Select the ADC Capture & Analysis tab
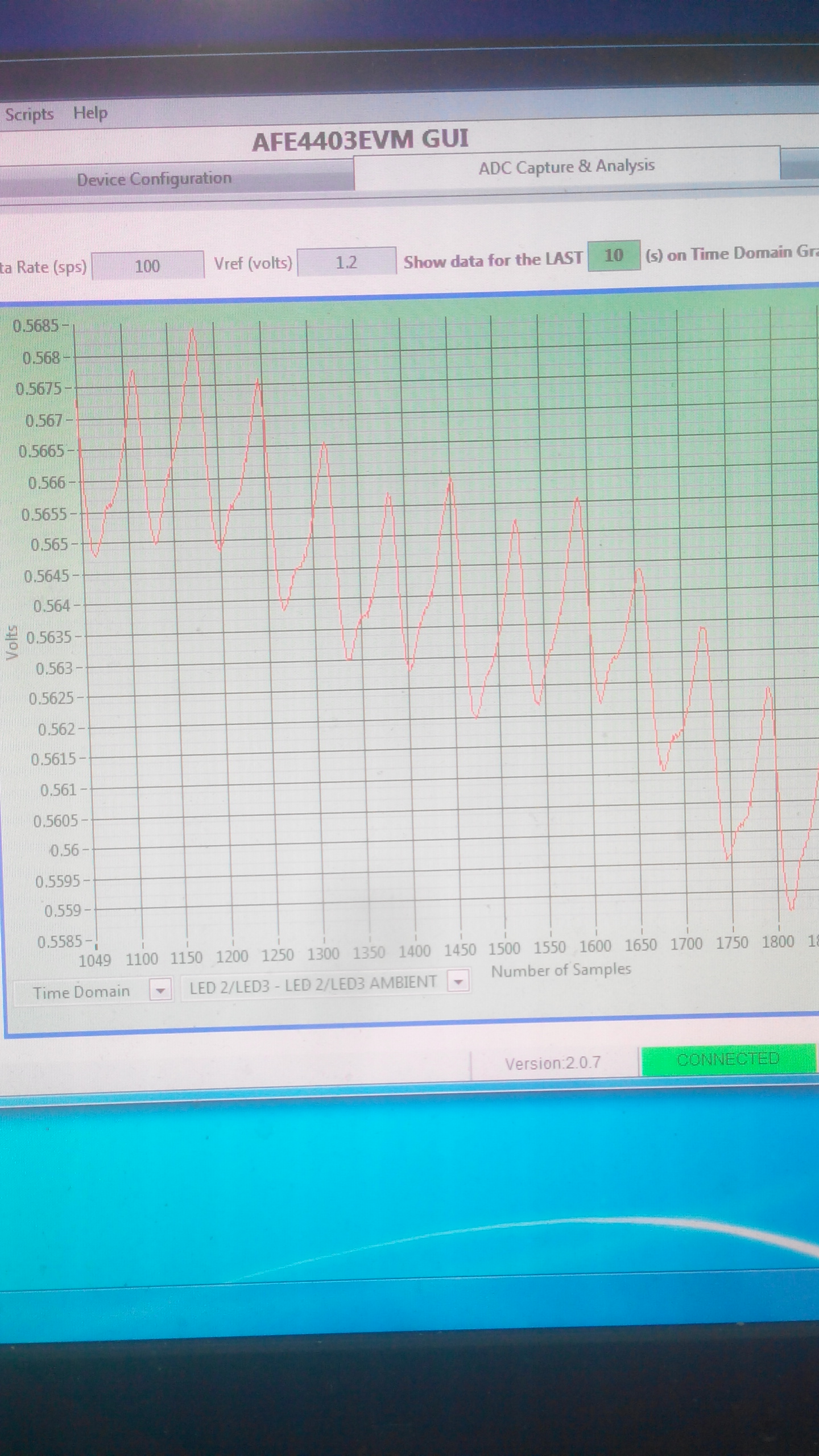The image size is (819, 1456). tap(566, 167)
